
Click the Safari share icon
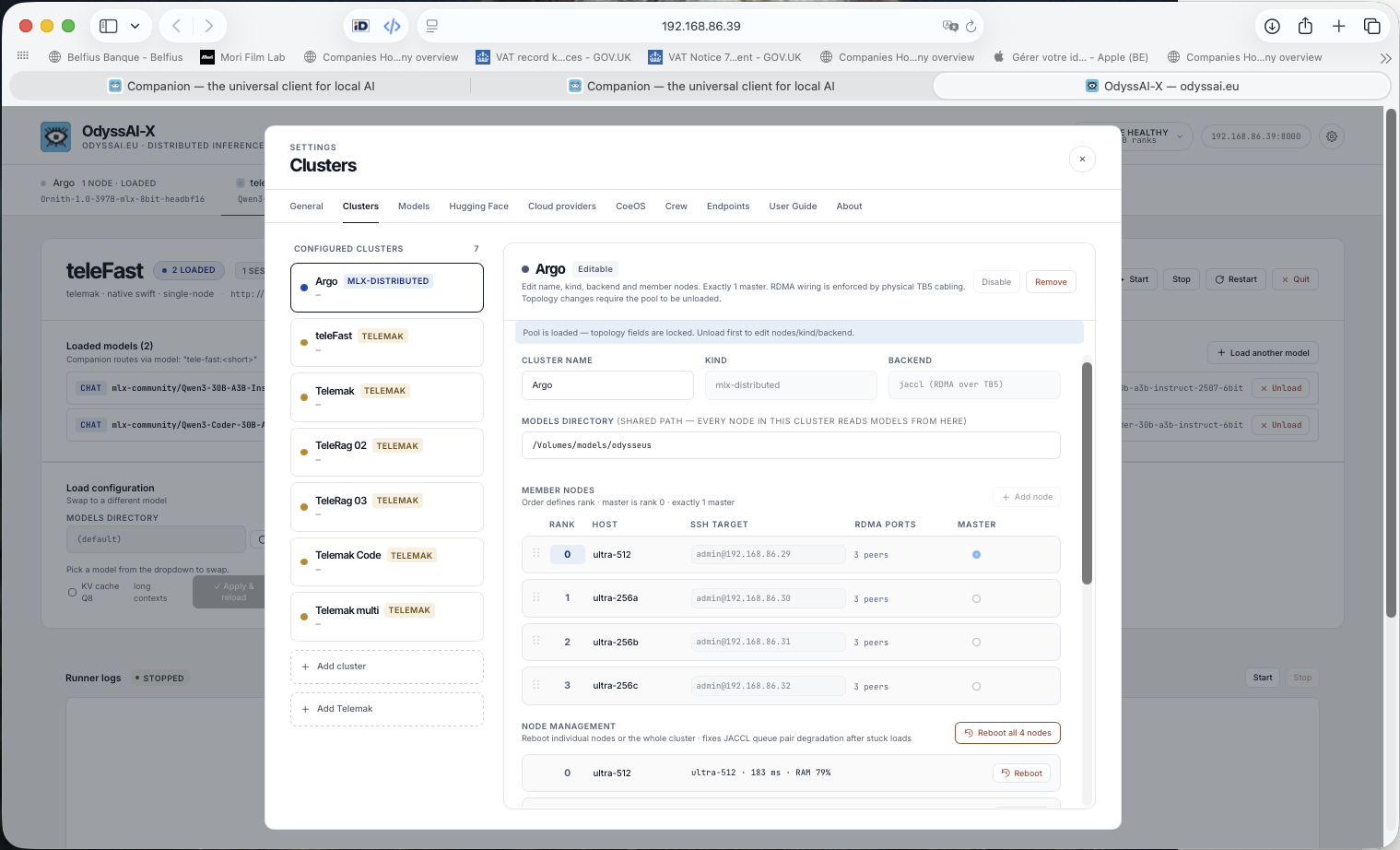click(1305, 26)
